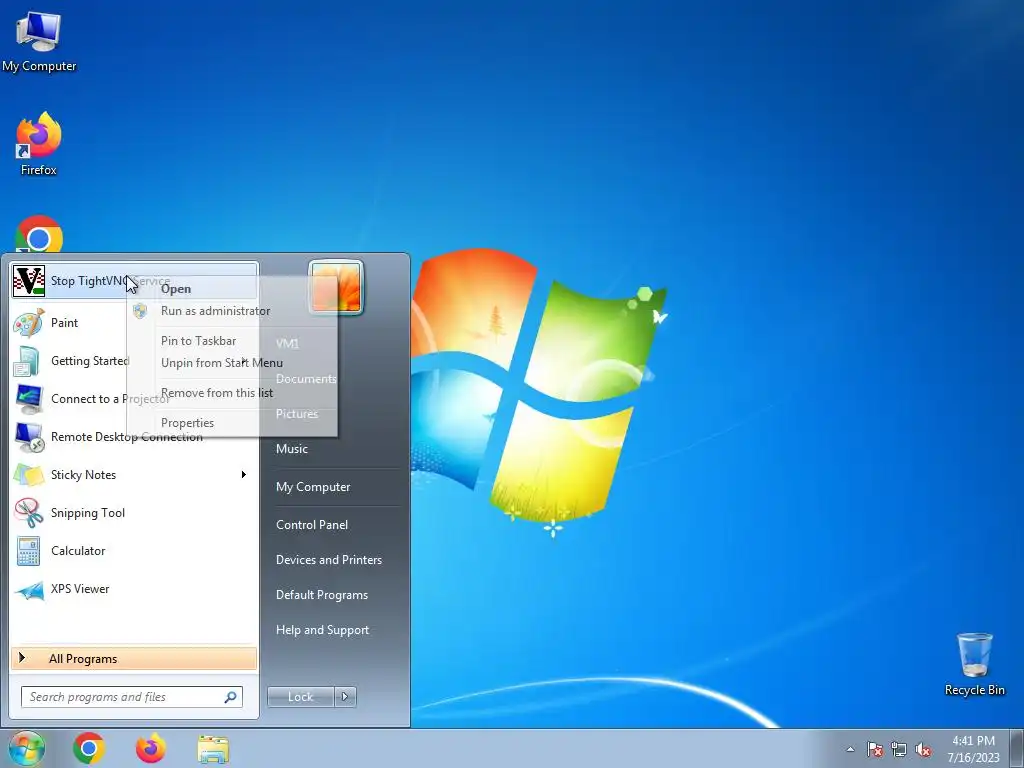This screenshot has width=1024, height=768.
Task: Open My Computer in the Start menu
Action: (x=313, y=487)
